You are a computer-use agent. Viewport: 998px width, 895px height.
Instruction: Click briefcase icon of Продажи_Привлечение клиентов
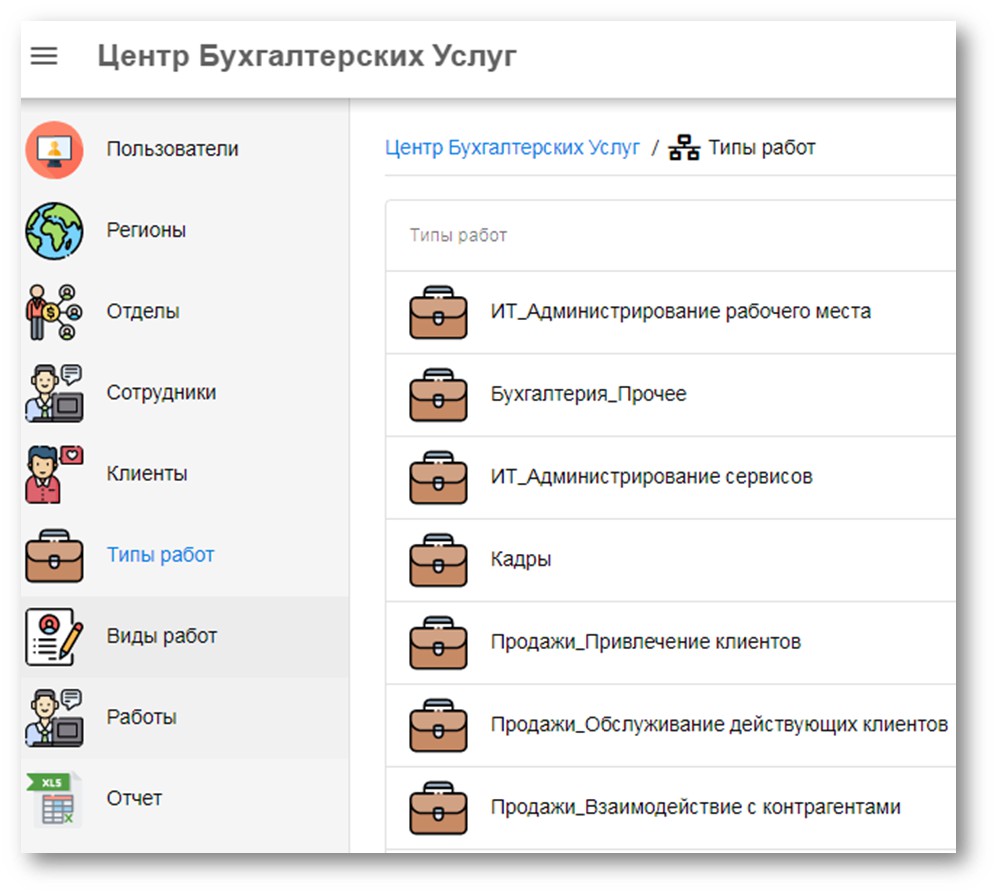(438, 642)
